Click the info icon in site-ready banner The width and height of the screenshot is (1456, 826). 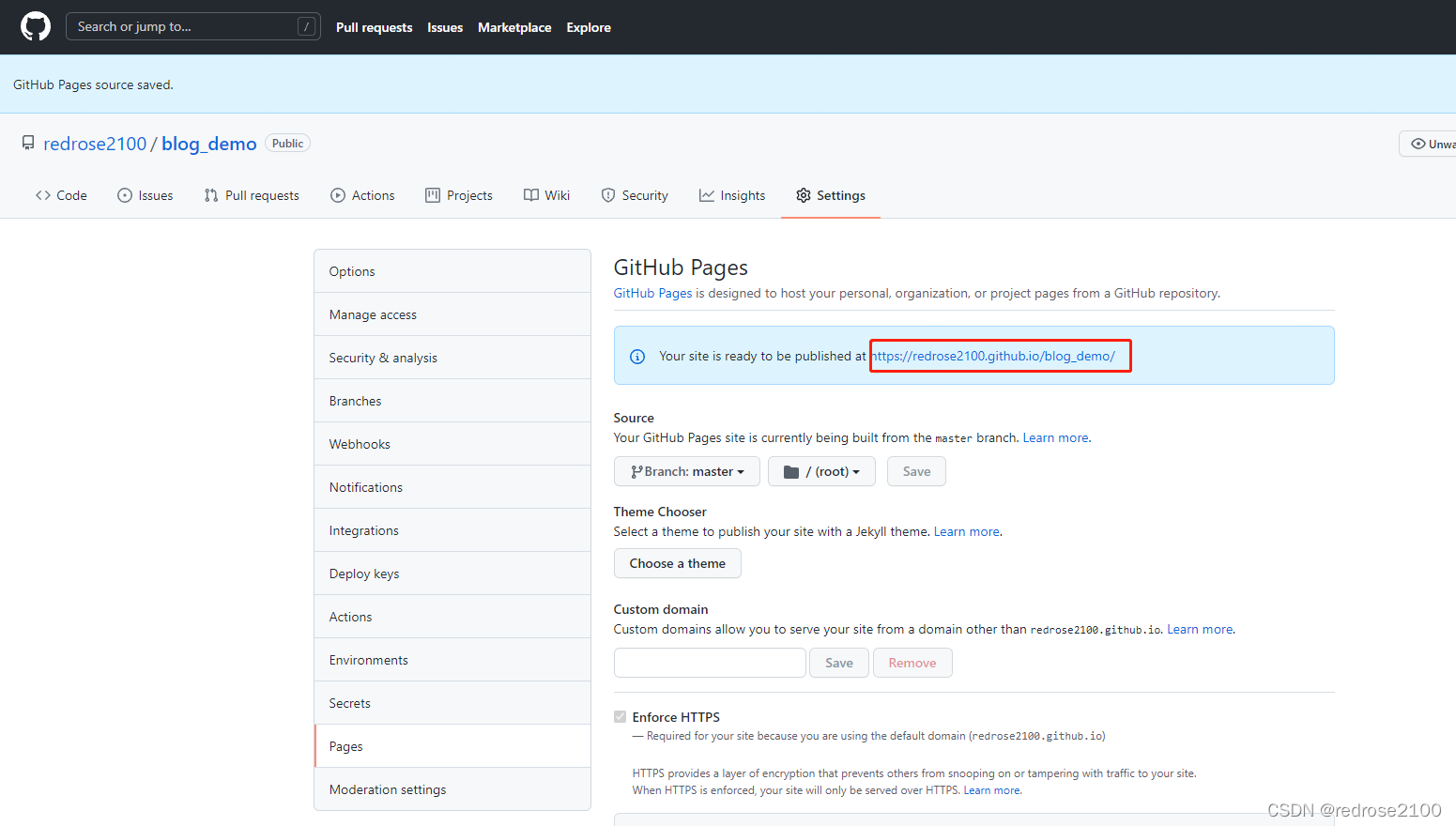click(637, 357)
